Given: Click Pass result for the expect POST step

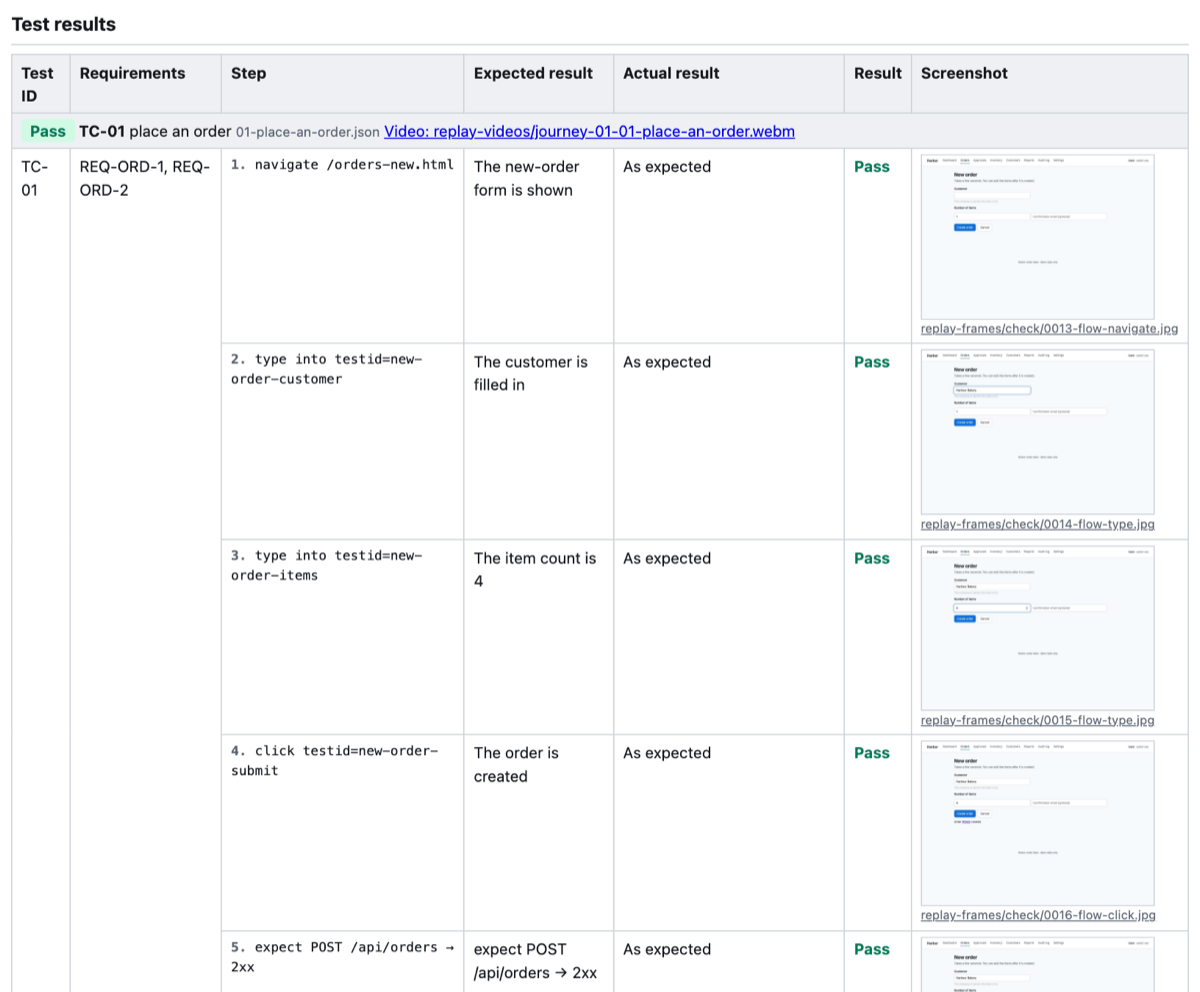Looking at the screenshot, I should click(x=872, y=949).
